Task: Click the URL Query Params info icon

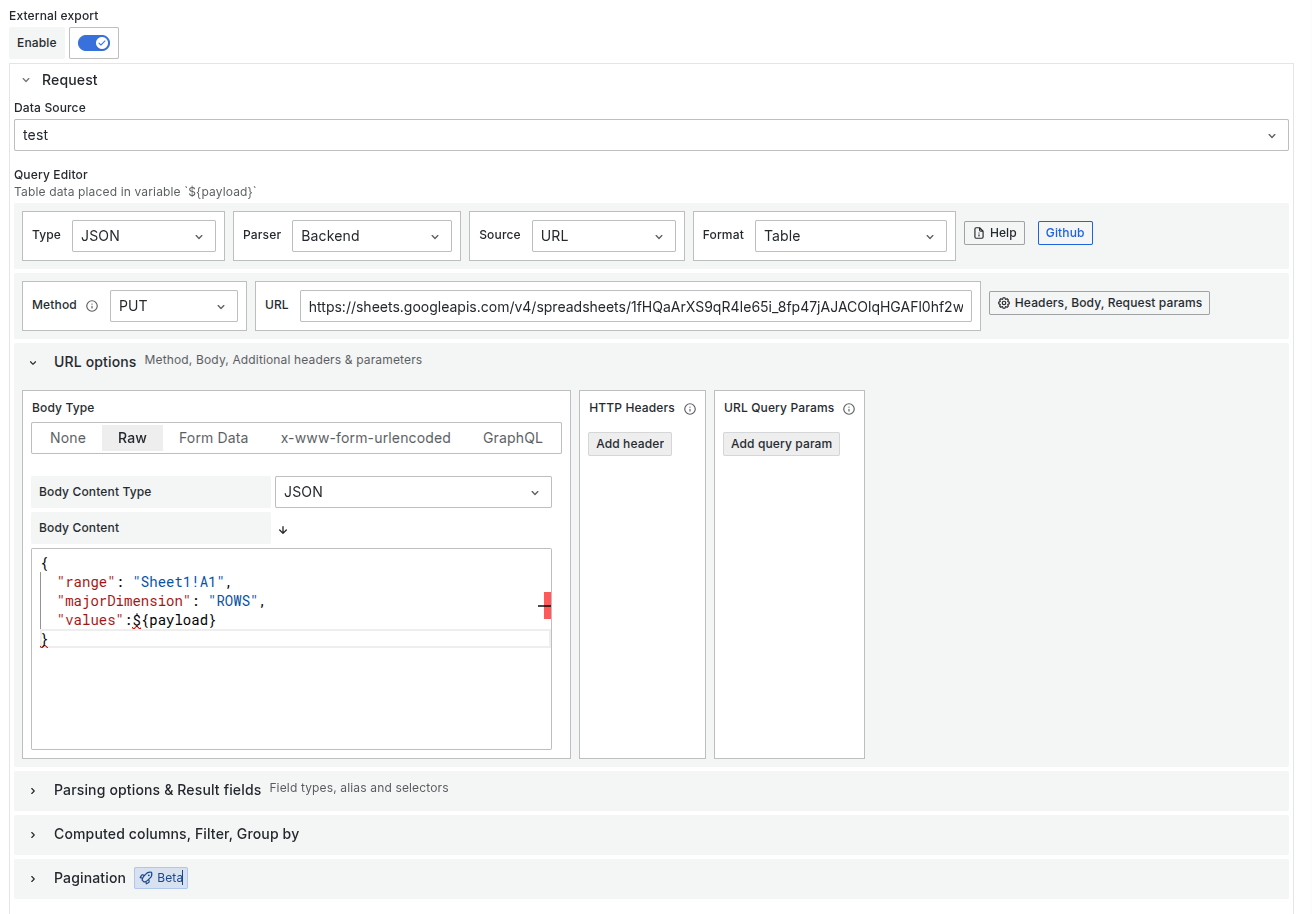Action: (x=849, y=408)
